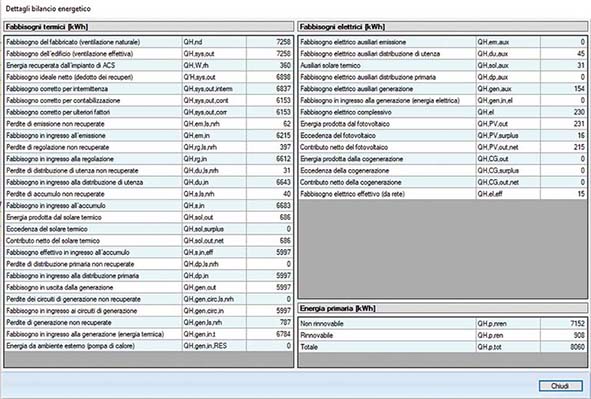The height and width of the screenshot is (399, 591).
Task: Select row Eccedenza del fotovoltaico
Action: click(442, 135)
